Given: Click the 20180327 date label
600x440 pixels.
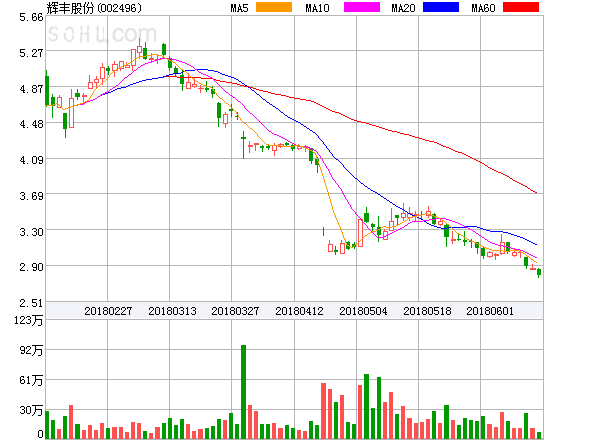Looking at the screenshot, I should click(x=235, y=311).
